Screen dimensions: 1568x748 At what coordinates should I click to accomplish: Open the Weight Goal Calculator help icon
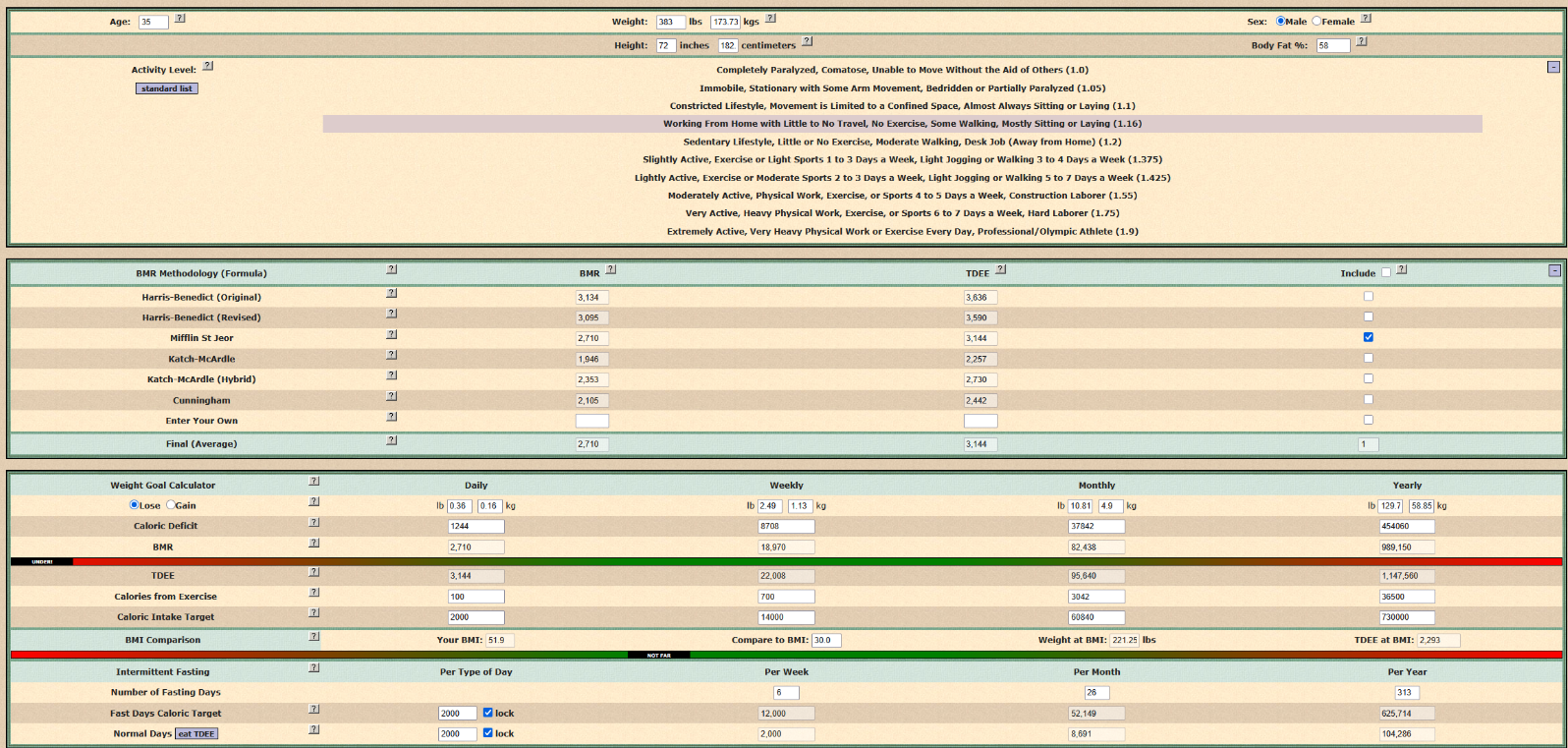313,482
